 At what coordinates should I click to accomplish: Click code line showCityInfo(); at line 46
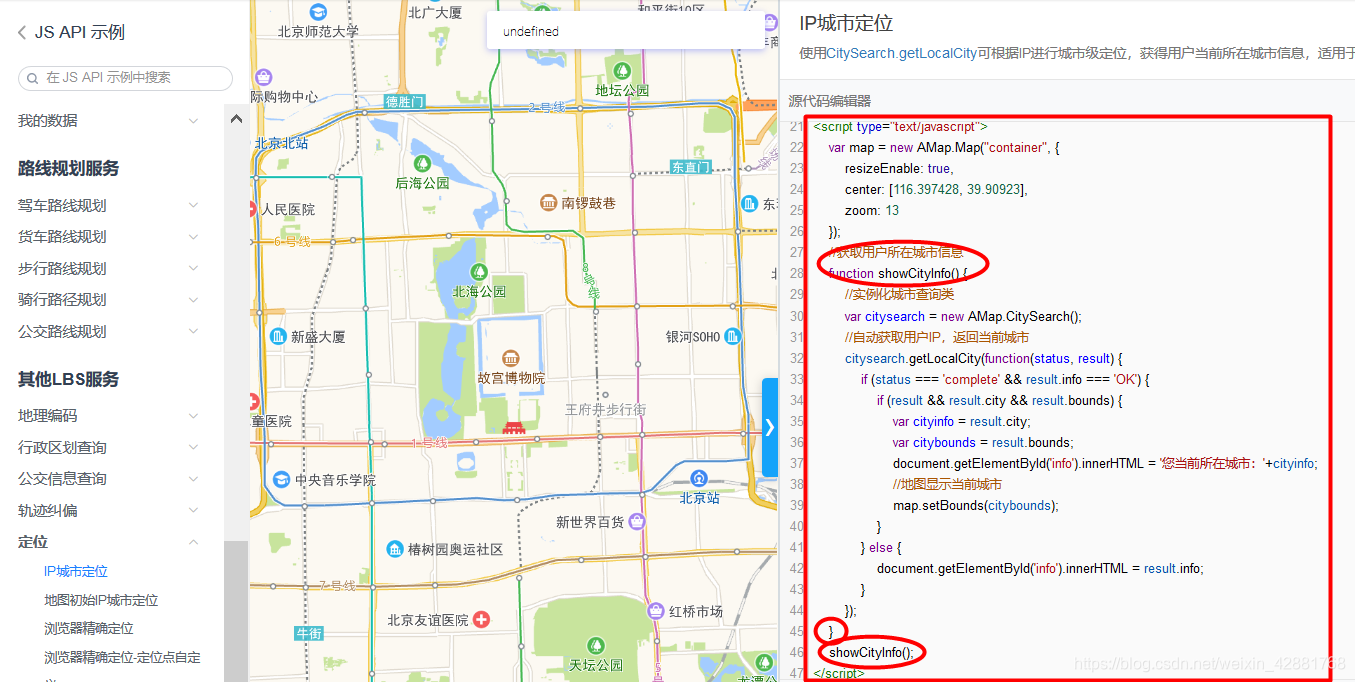(871, 652)
